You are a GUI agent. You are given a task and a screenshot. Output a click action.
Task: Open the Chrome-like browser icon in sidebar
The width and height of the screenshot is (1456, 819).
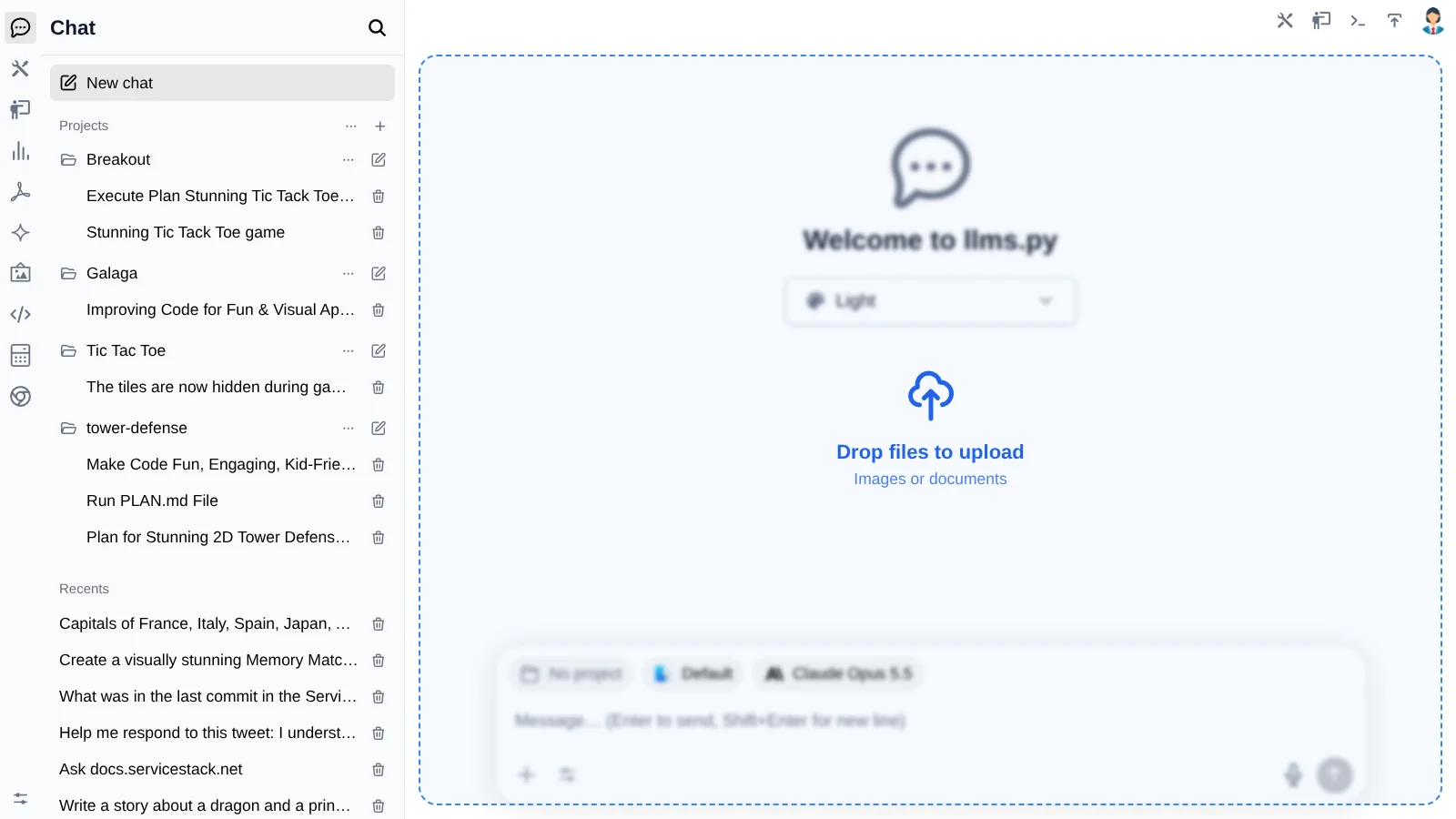point(20,396)
